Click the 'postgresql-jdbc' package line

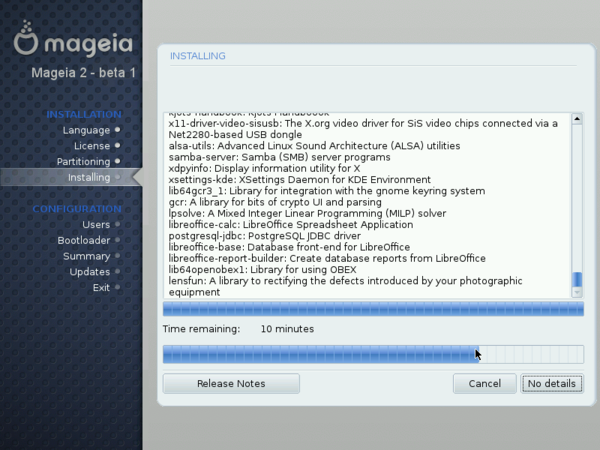pyautogui.click(x=264, y=236)
